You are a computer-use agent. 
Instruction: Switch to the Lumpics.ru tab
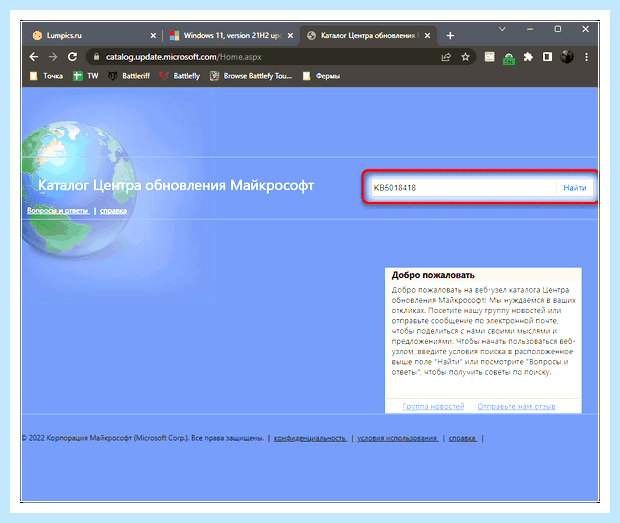click(94, 36)
